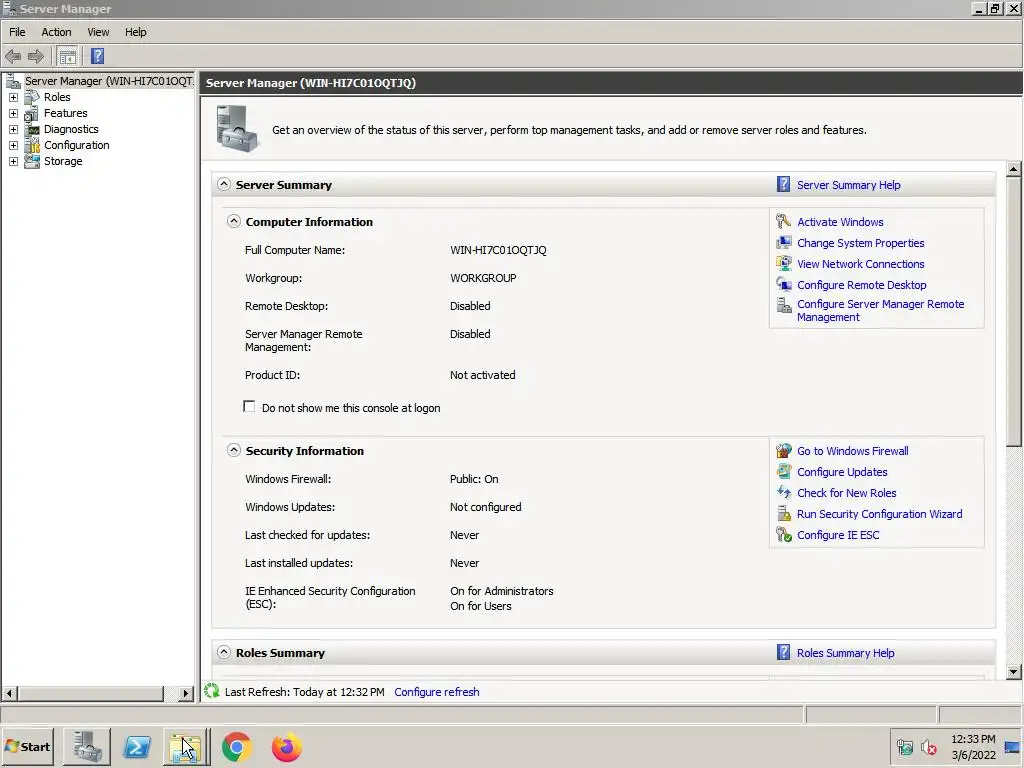1024x768 pixels.
Task: Click the Change System Properties icon
Action: pos(783,243)
